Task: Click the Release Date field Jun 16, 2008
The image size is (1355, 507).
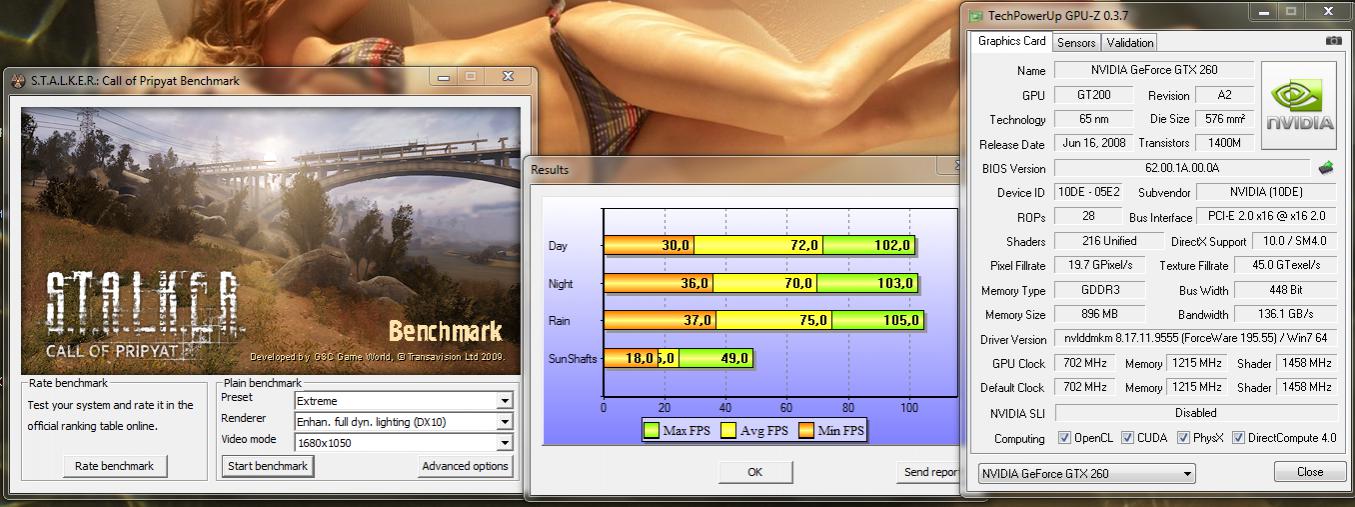Action: [1092, 143]
